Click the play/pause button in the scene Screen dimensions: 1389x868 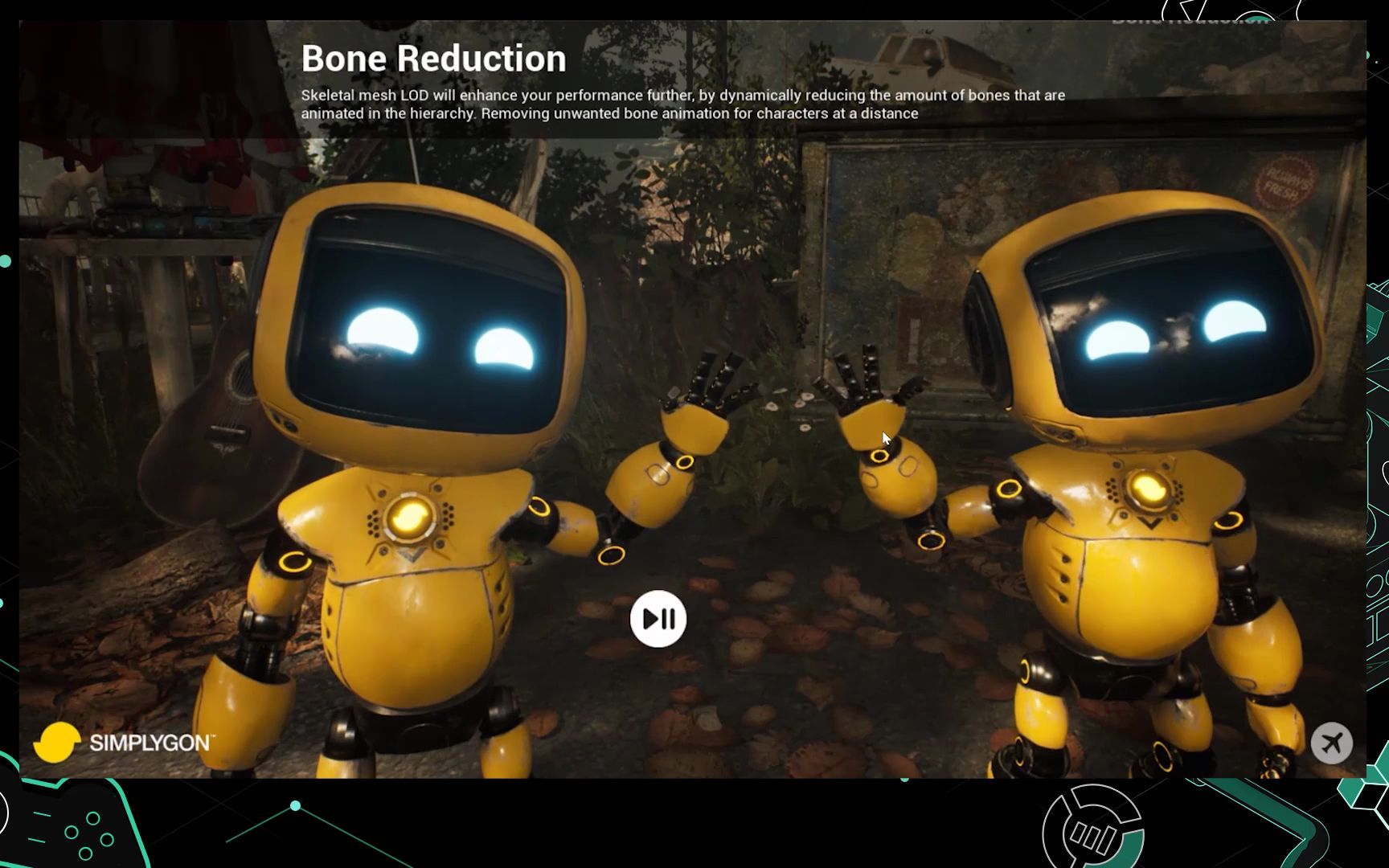(x=658, y=619)
